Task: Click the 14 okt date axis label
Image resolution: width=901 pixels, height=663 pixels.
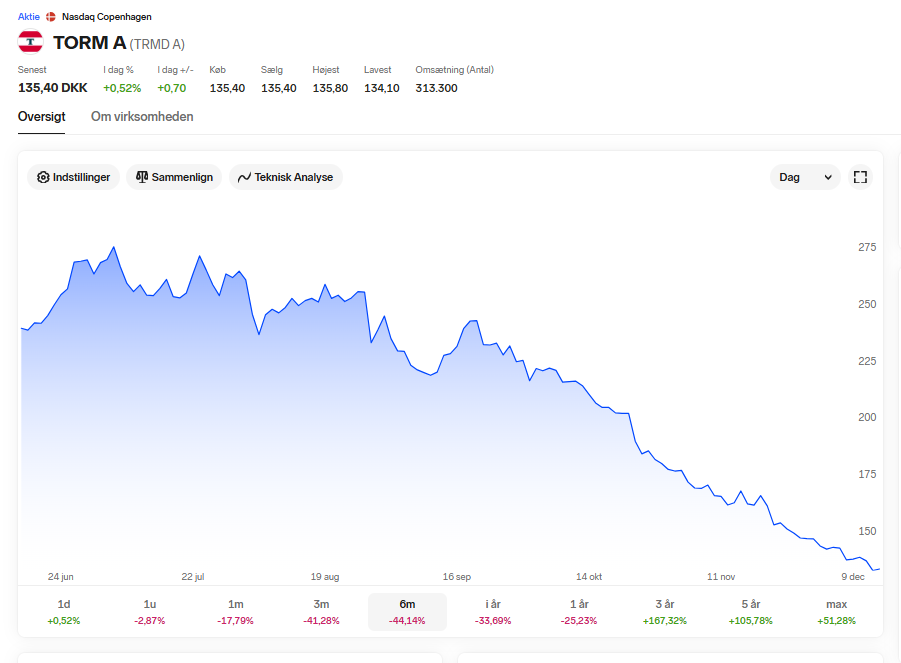Action: (x=589, y=576)
